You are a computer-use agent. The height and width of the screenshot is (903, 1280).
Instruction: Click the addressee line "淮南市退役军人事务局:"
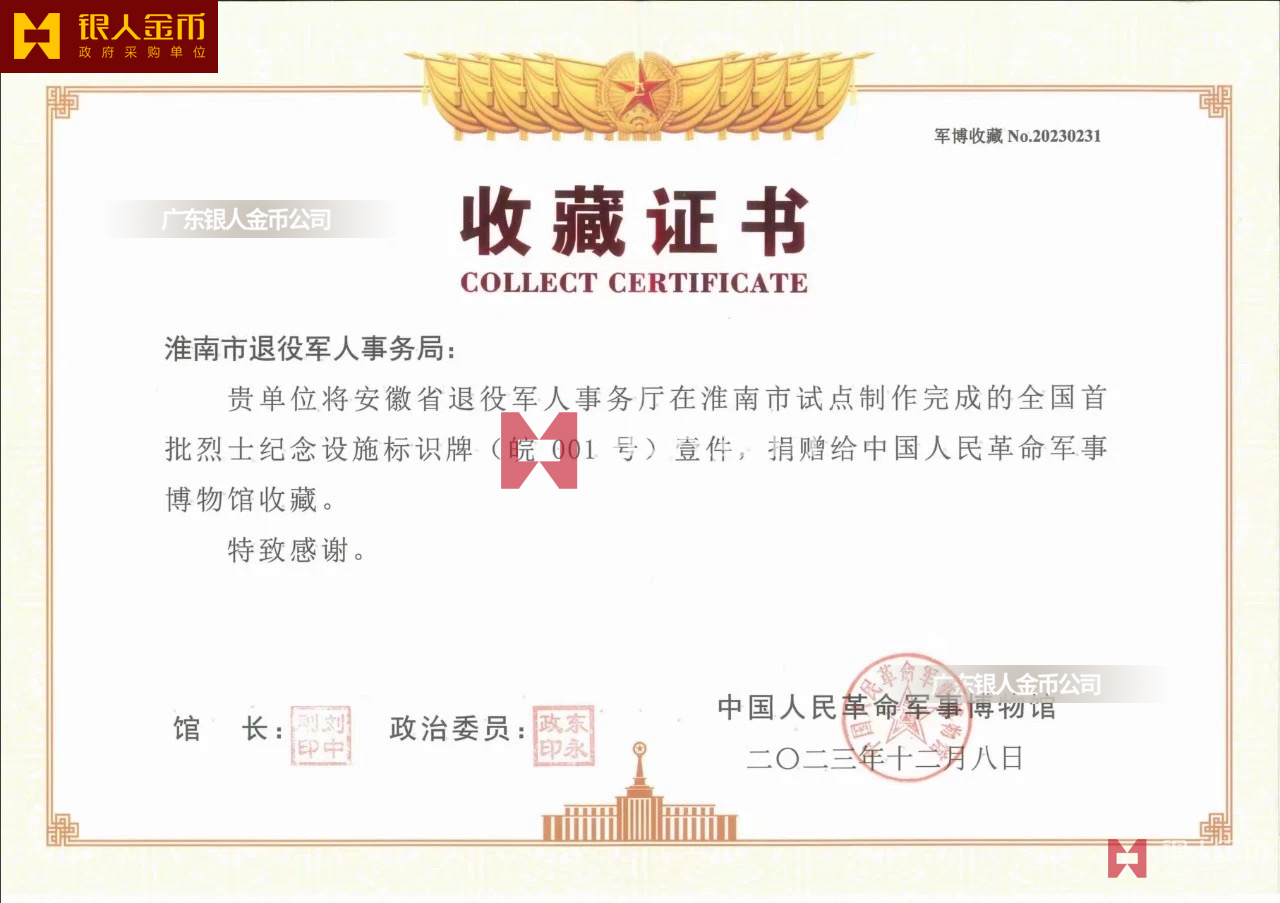pos(309,350)
